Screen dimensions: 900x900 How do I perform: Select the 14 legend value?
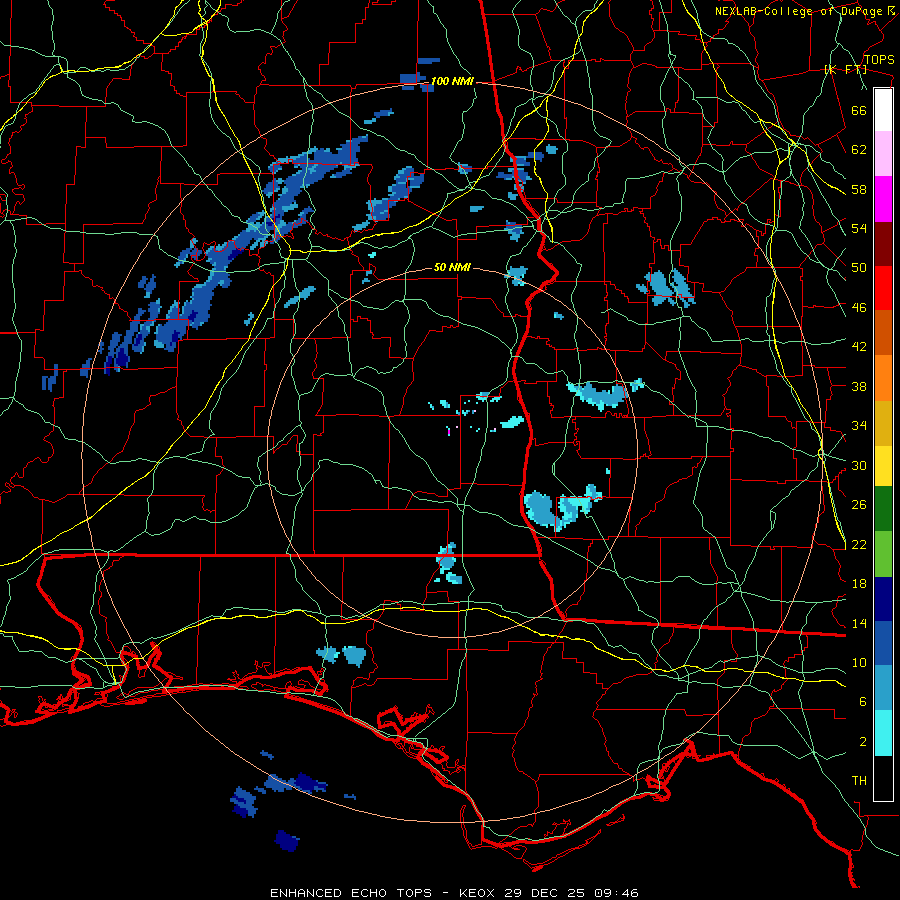pyautogui.click(x=859, y=623)
